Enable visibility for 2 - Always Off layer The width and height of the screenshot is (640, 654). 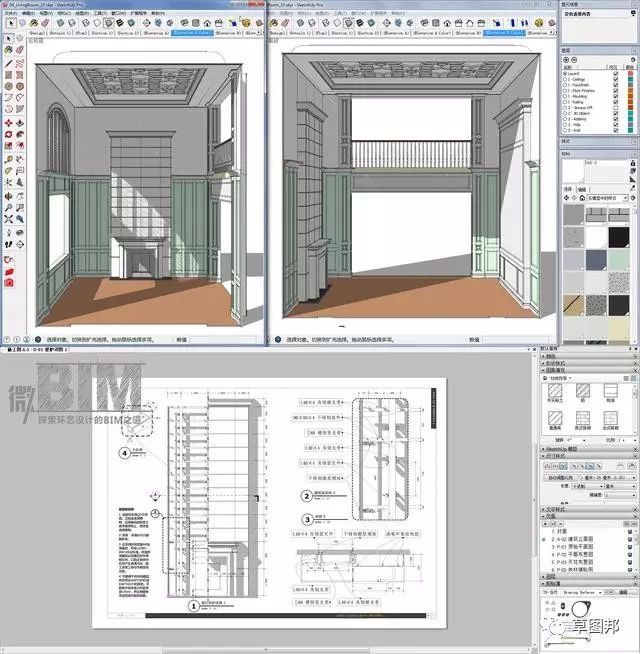click(616, 107)
